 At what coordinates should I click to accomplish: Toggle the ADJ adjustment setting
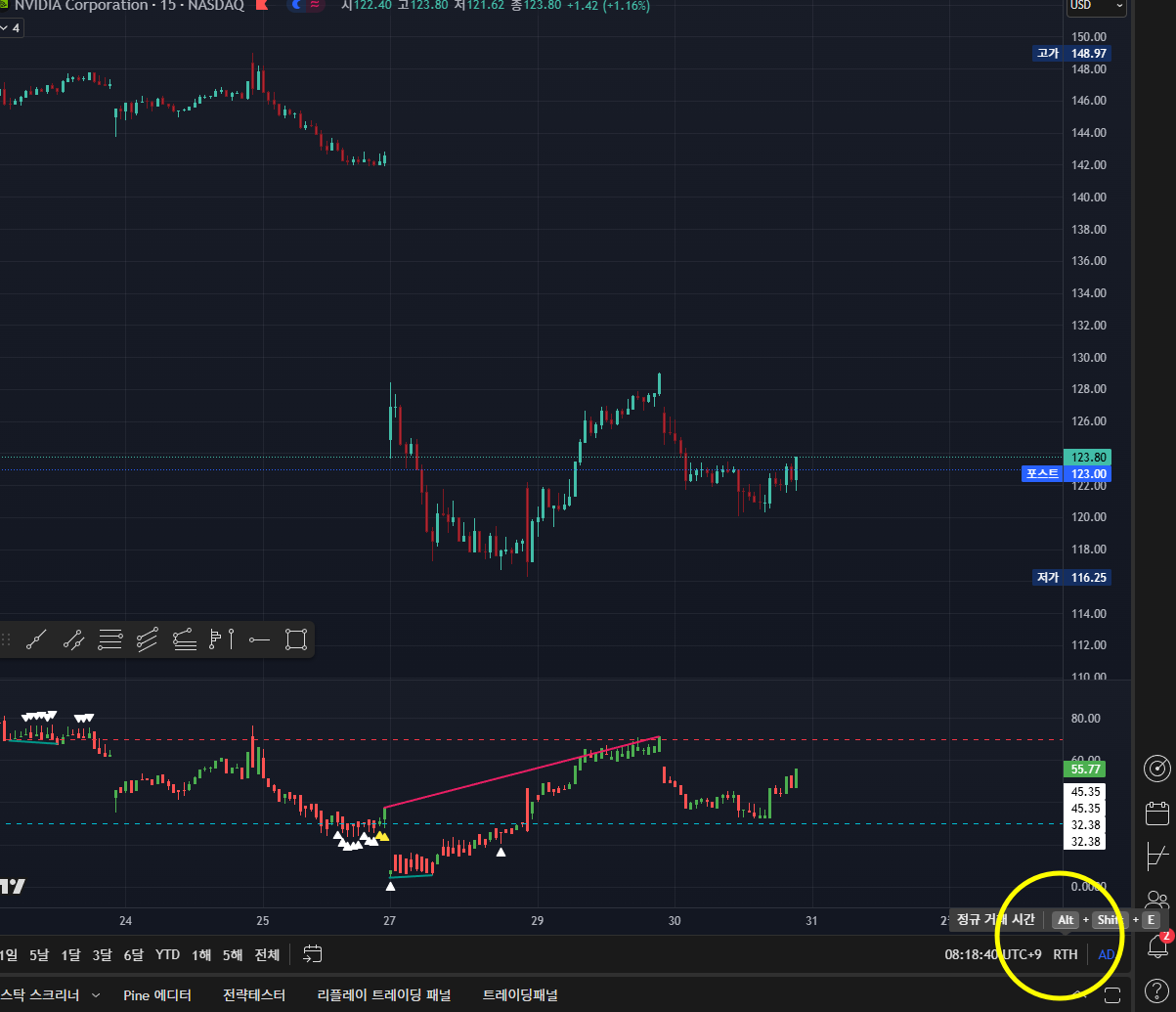[x=1107, y=954]
